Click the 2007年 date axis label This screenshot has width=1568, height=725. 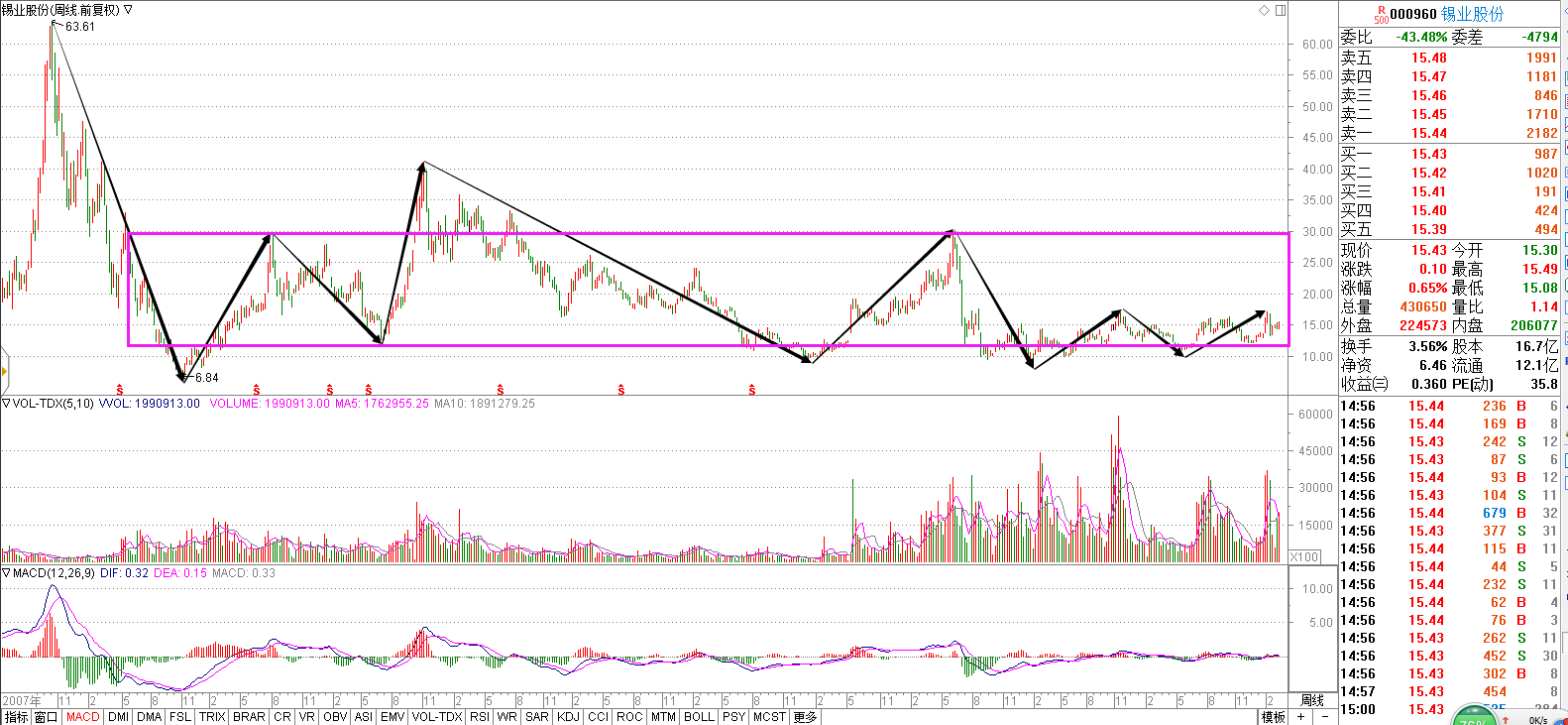[22, 700]
